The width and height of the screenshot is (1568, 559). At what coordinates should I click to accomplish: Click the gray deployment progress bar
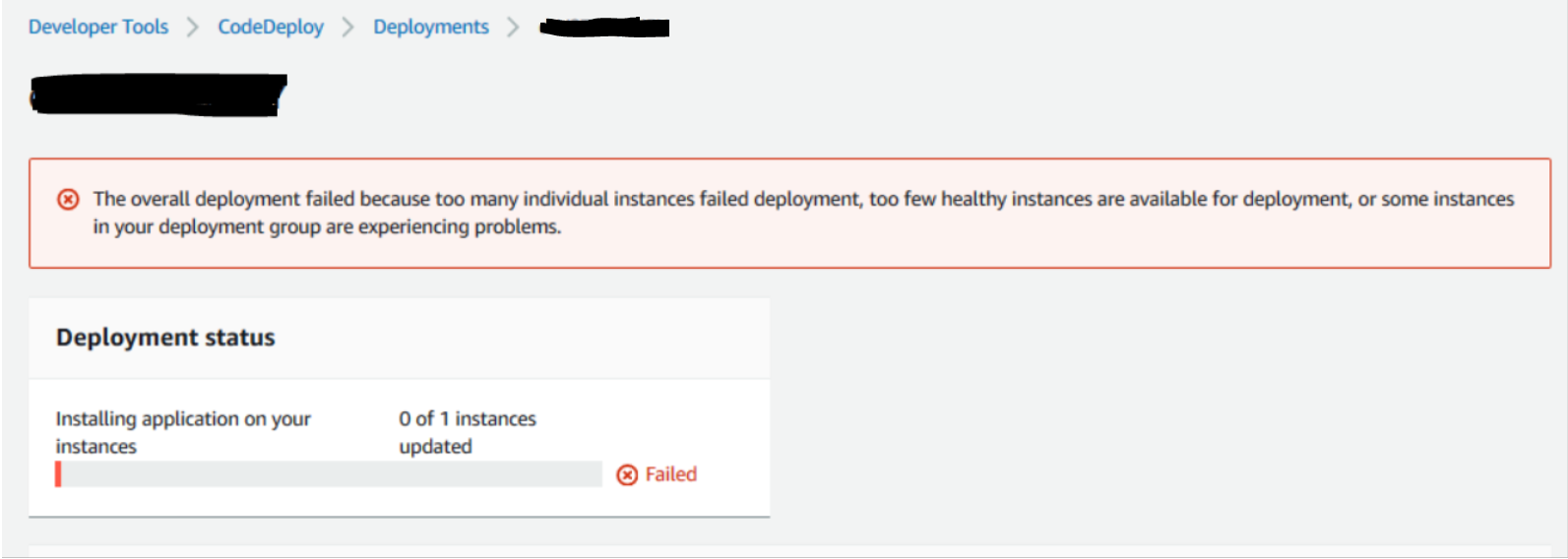pyautogui.click(x=331, y=474)
